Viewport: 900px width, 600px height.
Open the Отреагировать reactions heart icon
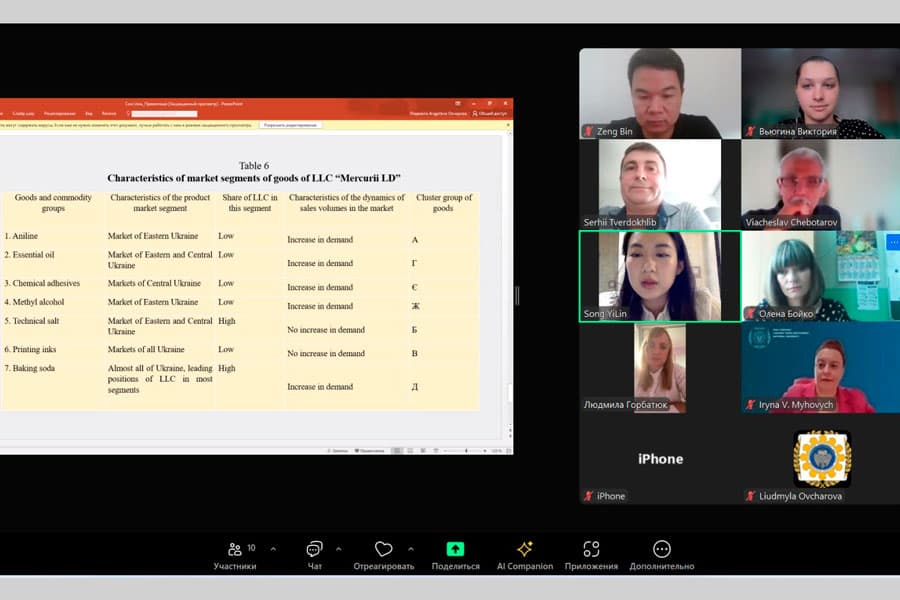(x=383, y=549)
